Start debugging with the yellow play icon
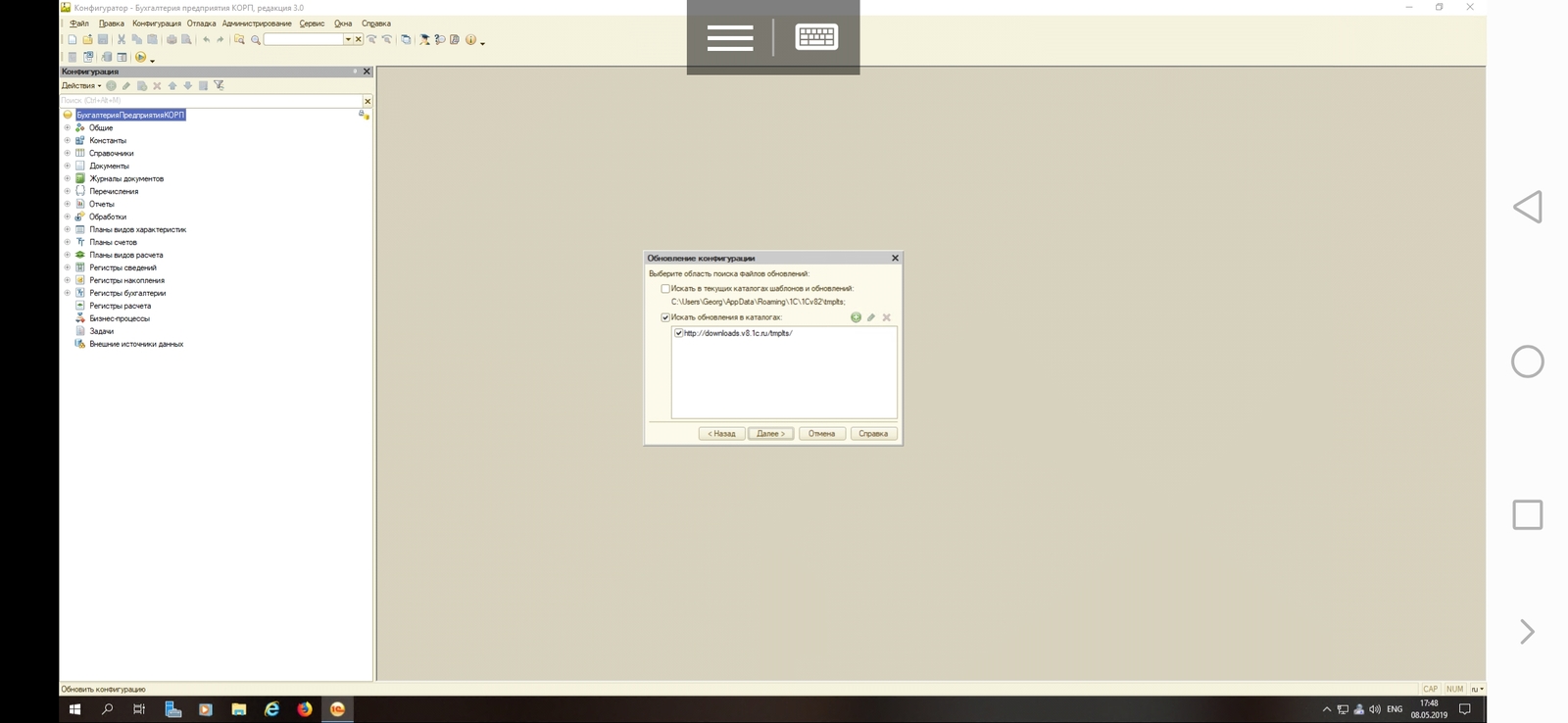The height and width of the screenshot is (723, 1568). pyautogui.click(x=141, y=58)
